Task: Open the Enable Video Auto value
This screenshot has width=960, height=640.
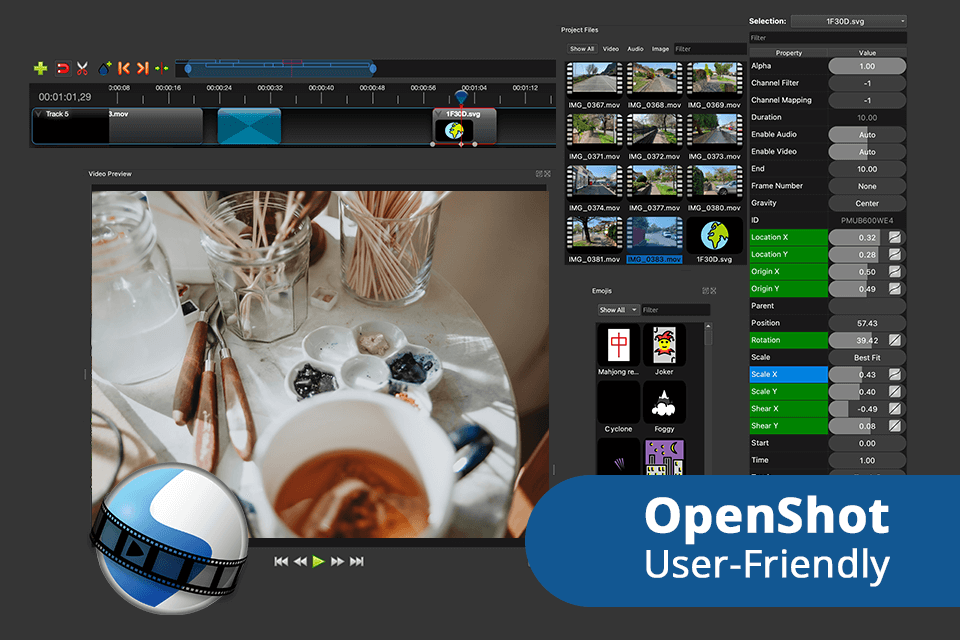Action: (x=867, y=151)
